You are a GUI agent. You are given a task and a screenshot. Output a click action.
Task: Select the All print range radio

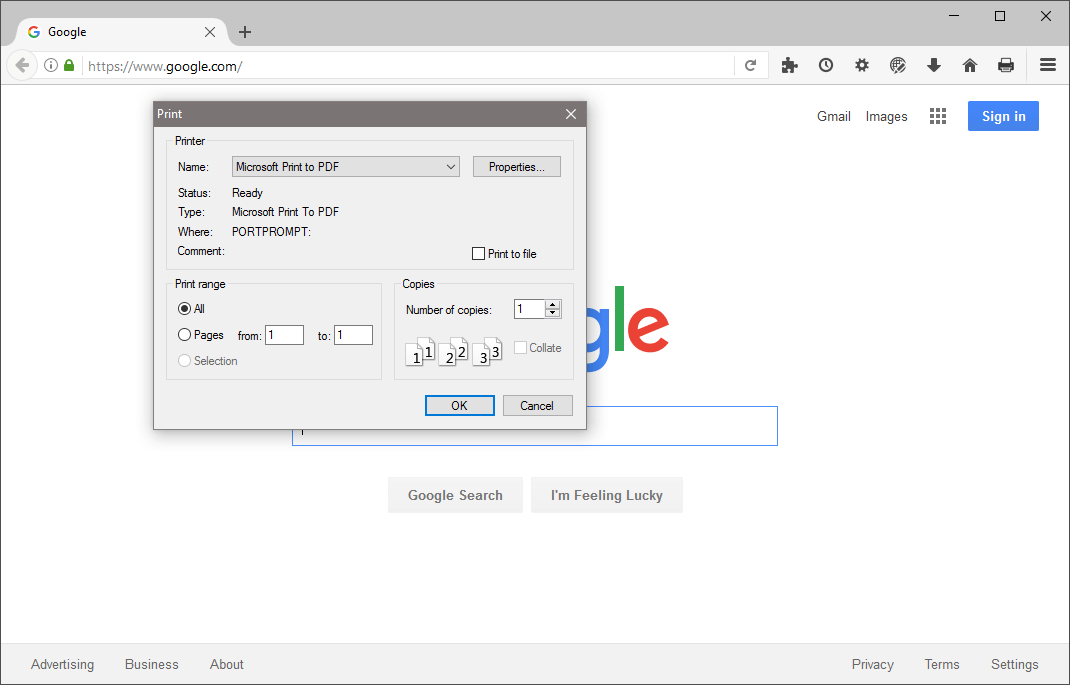[184, 308]
